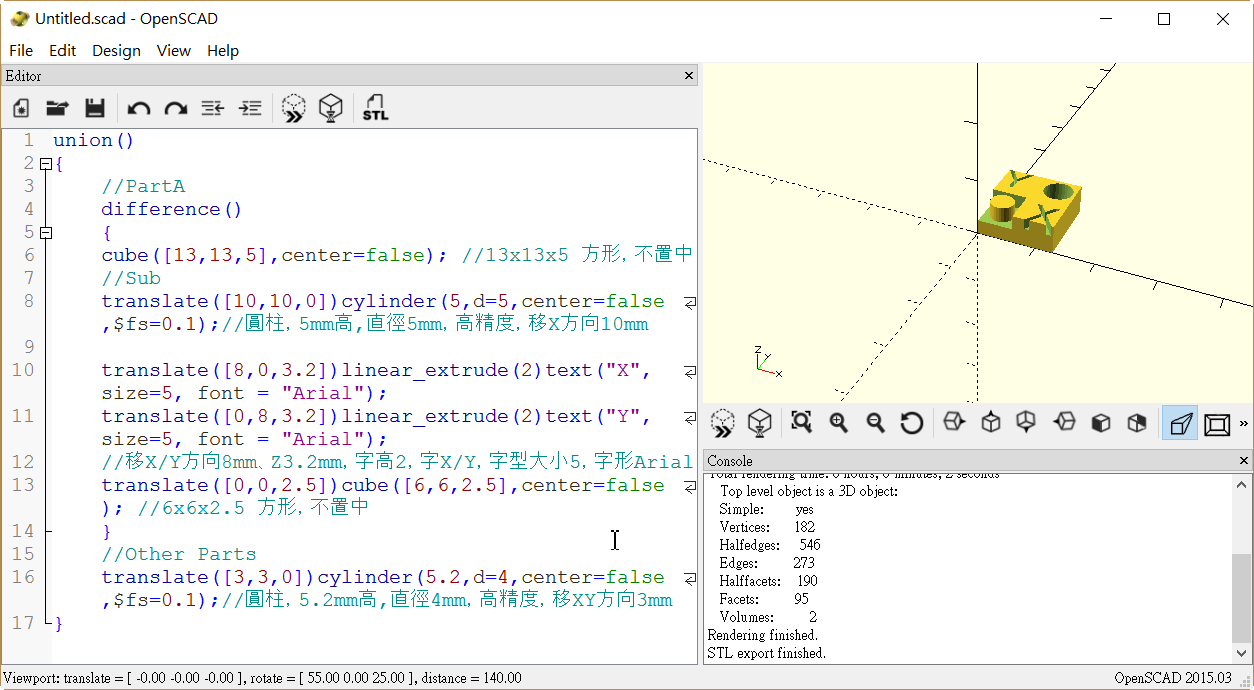The height and width of the screenshot is (690, 1254).
Task: Click the 'Halfedges: 546' console line
Action: click(x=770, y=545)
